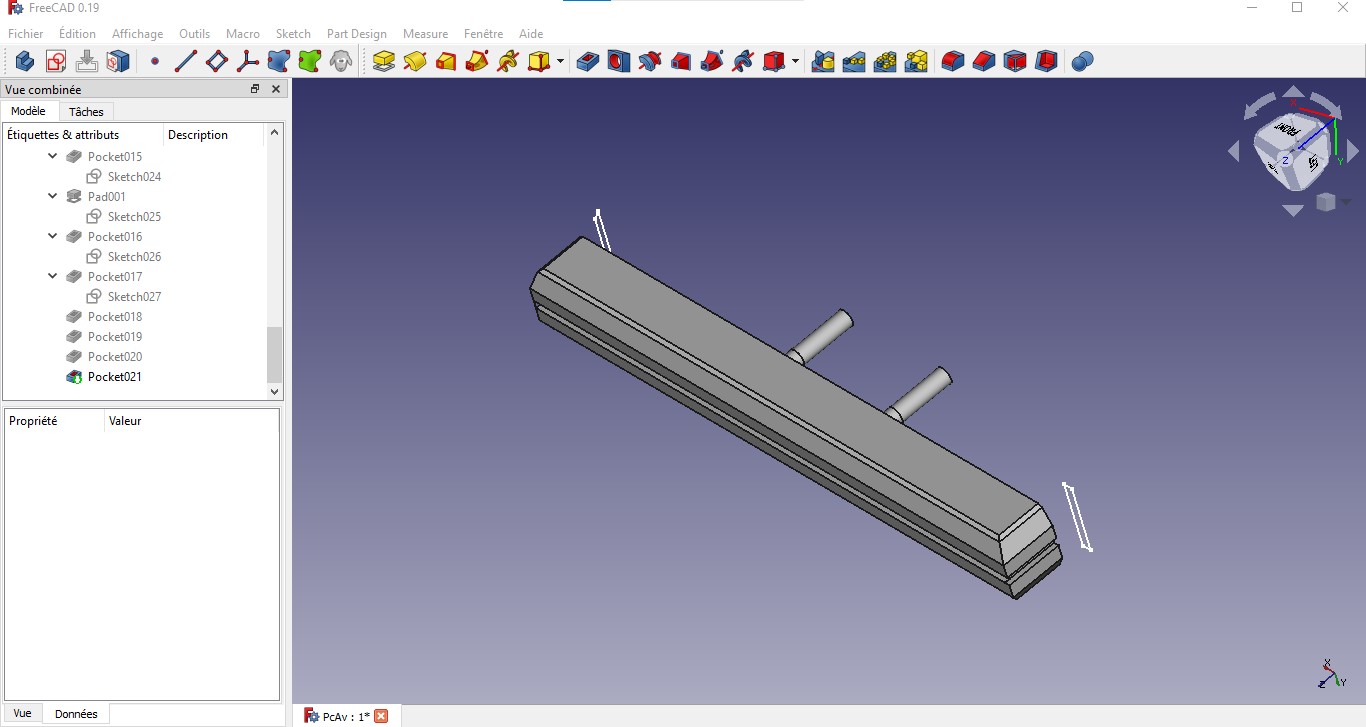This screenshot has width=1366, height=727.
Task: Click Map sketch to face icon
Action: [x=118, y=62]
